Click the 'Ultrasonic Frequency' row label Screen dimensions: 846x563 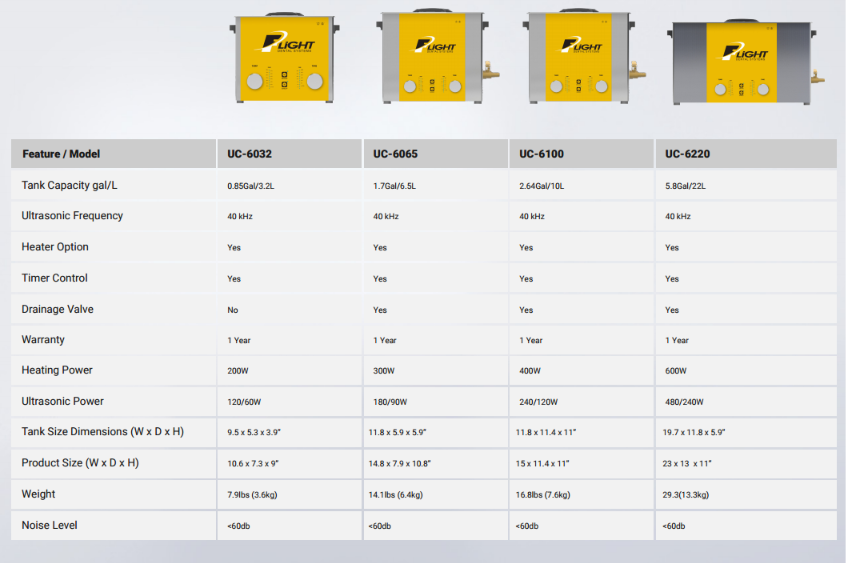click(x=72, y=215)
